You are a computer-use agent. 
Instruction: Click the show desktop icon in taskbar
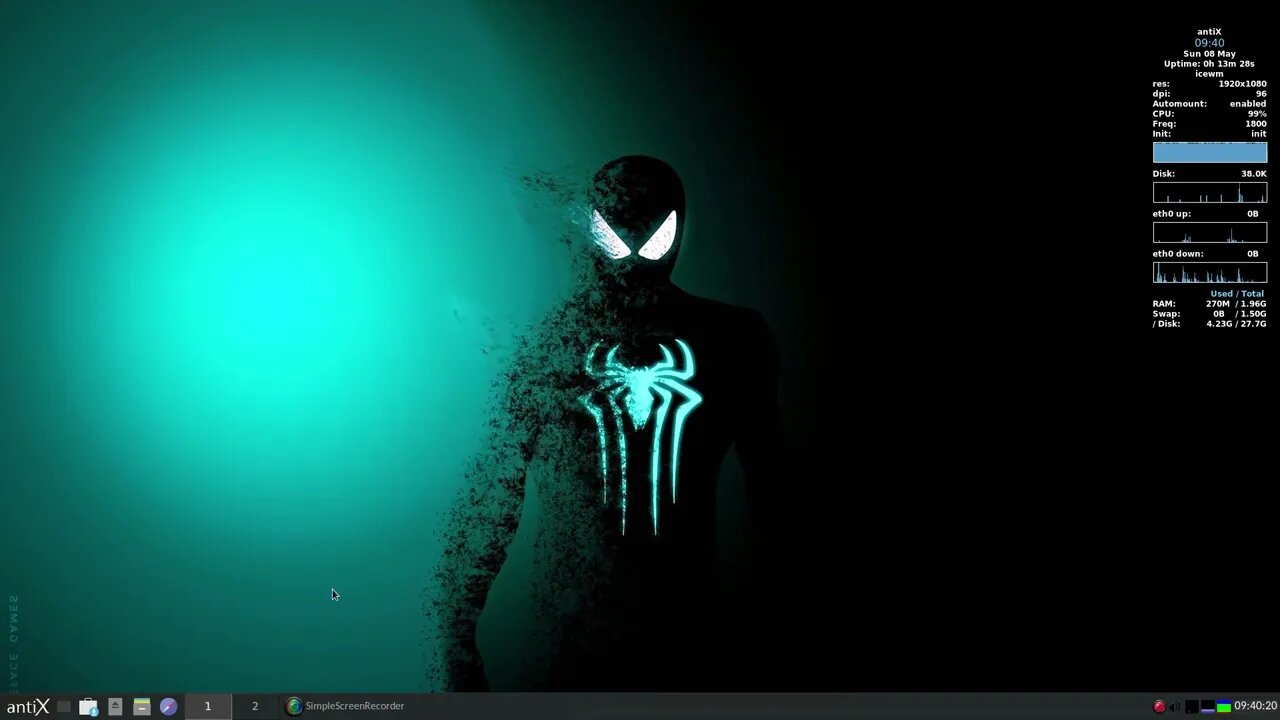(x=64, y=707)
